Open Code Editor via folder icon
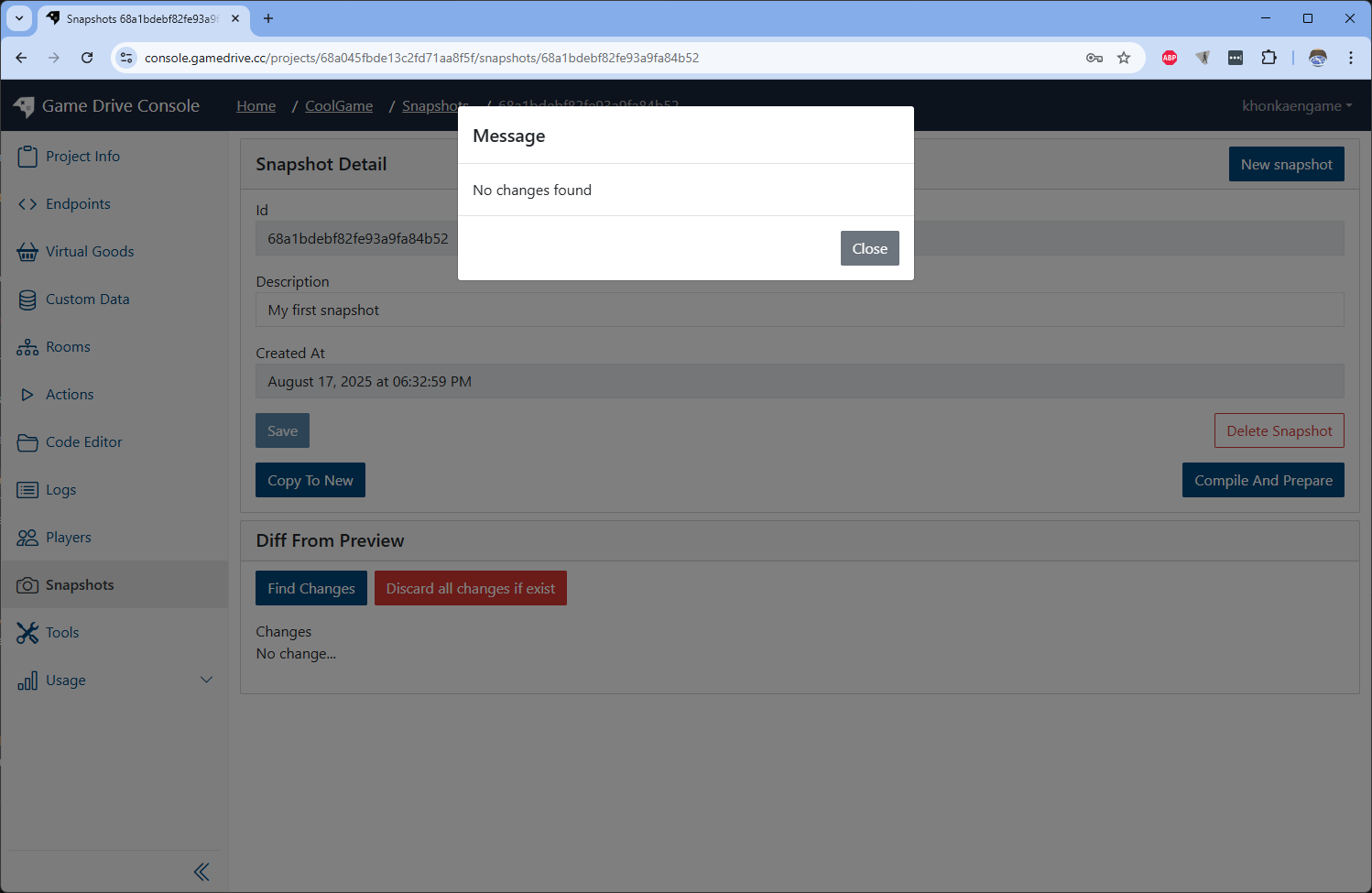 (x=27, y=442)
